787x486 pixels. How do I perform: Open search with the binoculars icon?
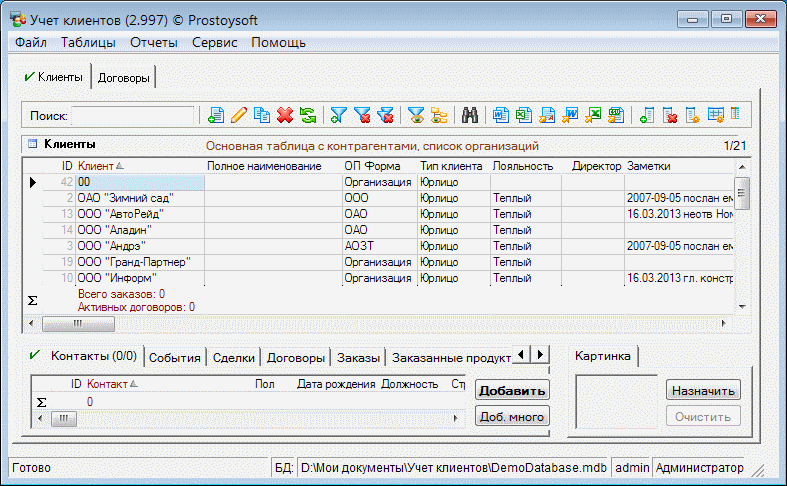[x=469, y=116]
